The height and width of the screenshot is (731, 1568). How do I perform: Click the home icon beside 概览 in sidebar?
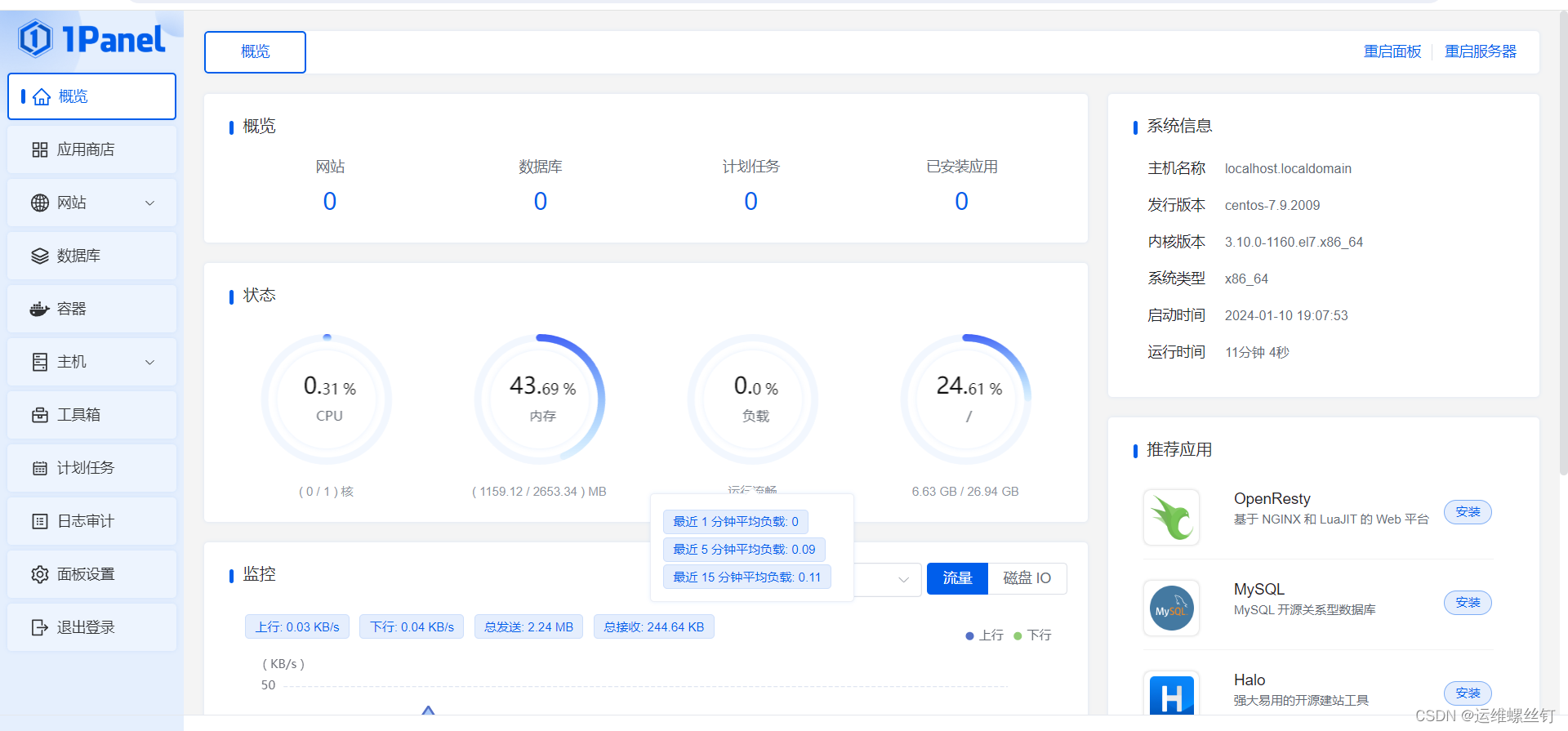tap(42, 96)
